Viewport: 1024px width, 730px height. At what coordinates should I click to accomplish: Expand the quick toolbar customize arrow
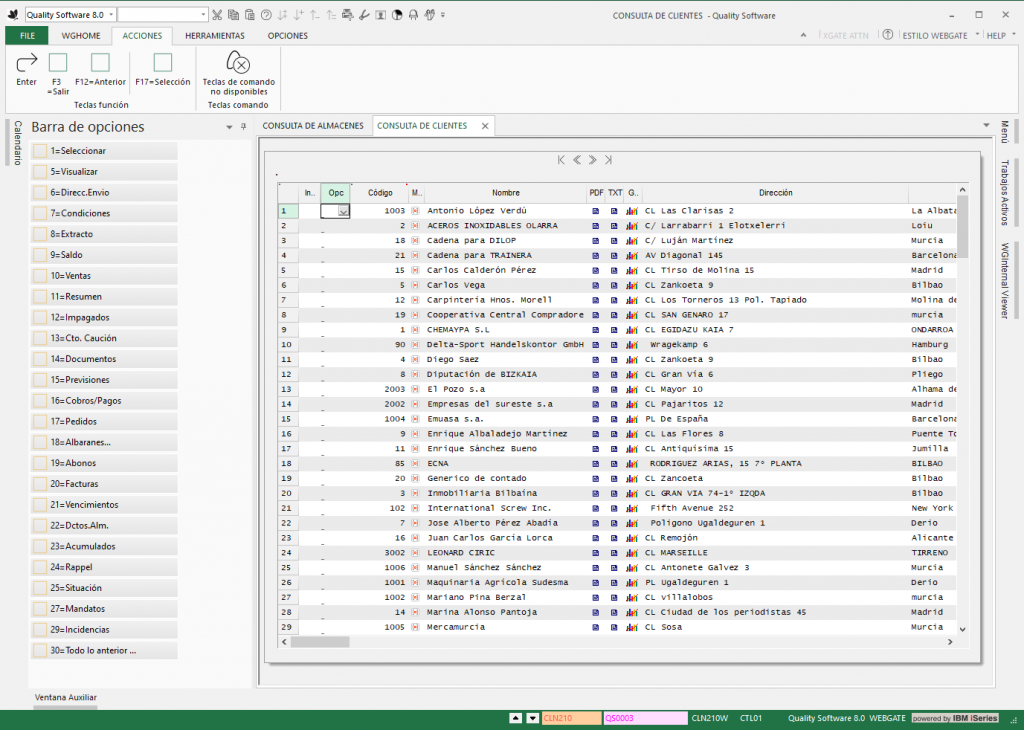coord(443,15)
